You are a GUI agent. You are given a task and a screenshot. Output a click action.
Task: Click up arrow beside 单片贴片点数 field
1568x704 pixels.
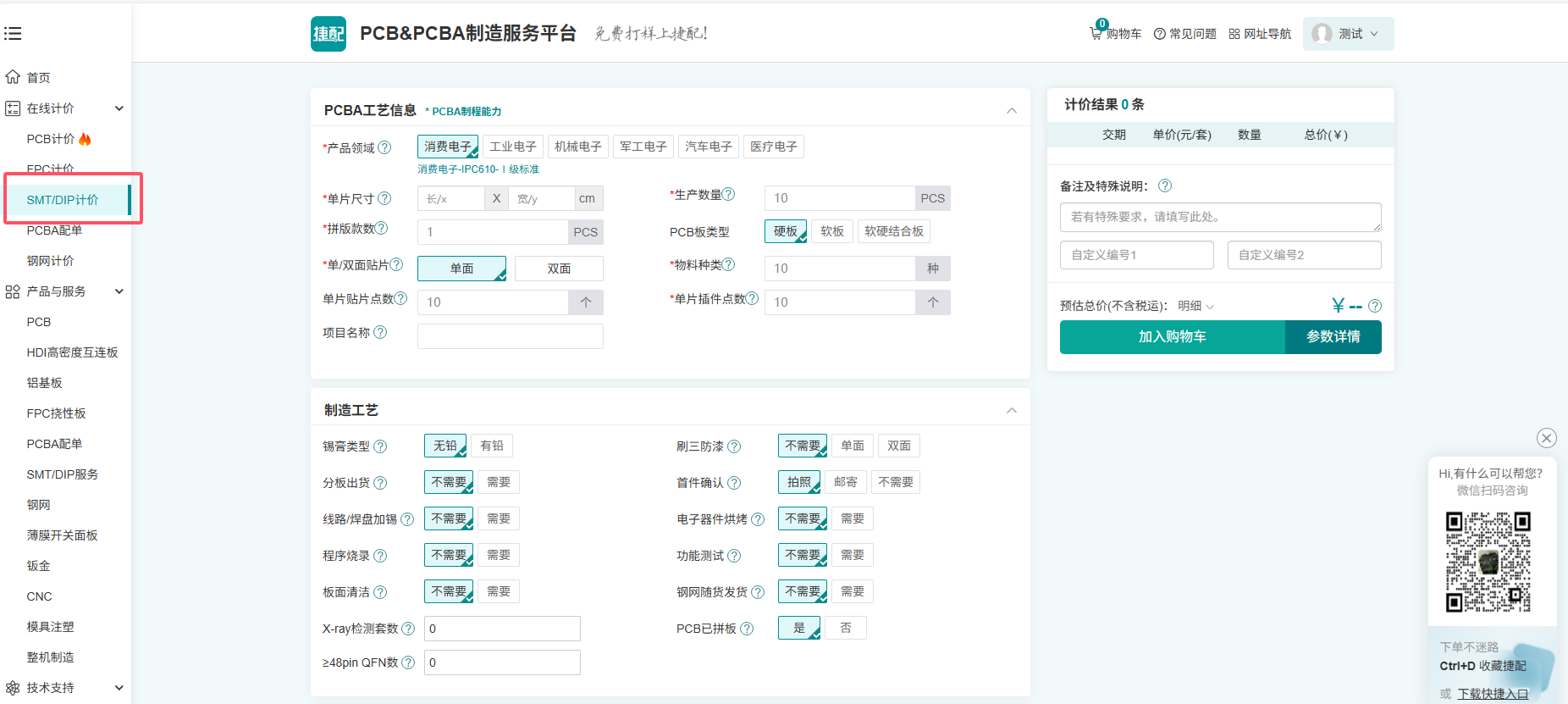point(586,302)
